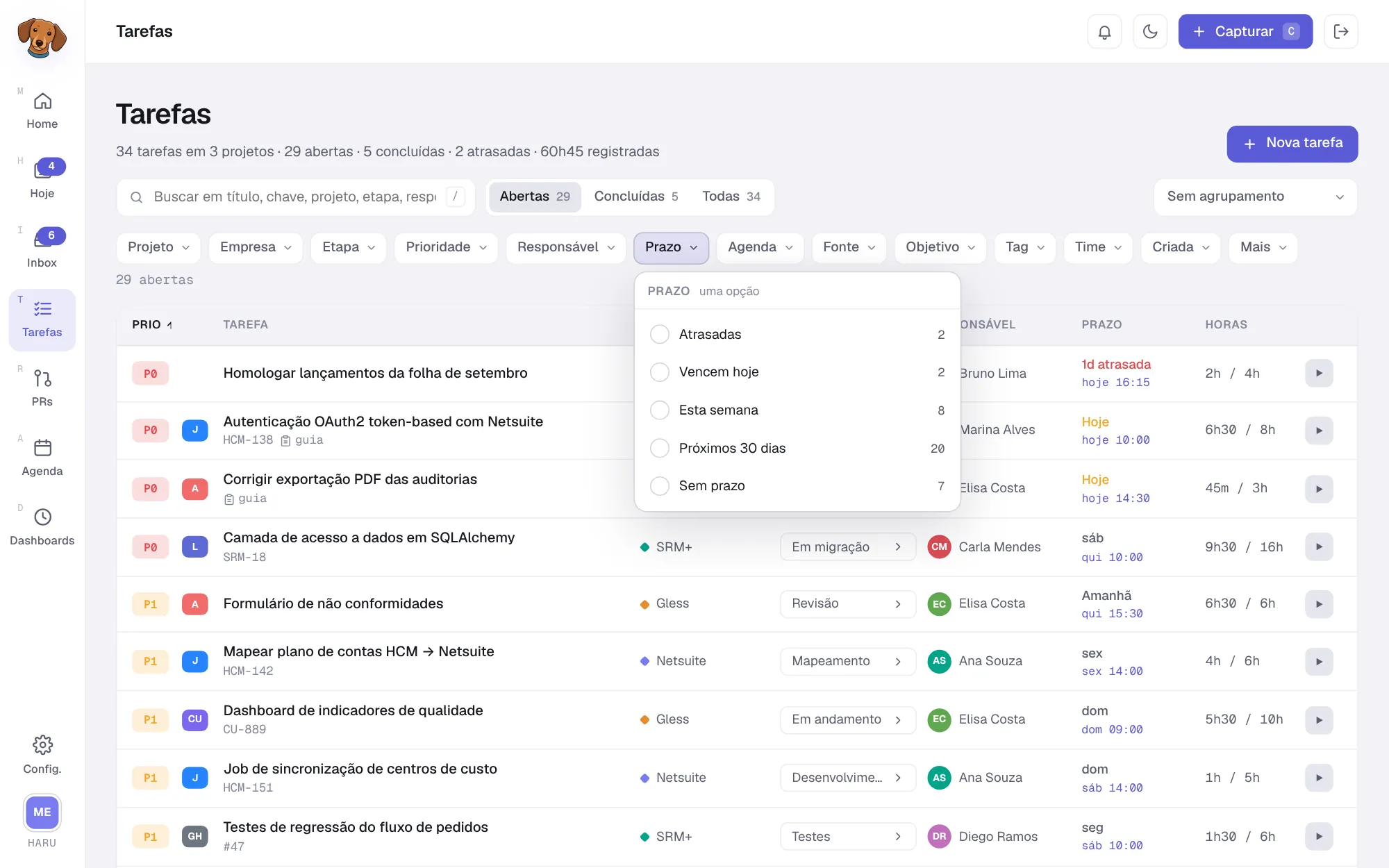The width and height of the screenshot is (1389, 868).
Task: Open the Sem agrupamento grouping dropdown
Action: pos(1255,197)
